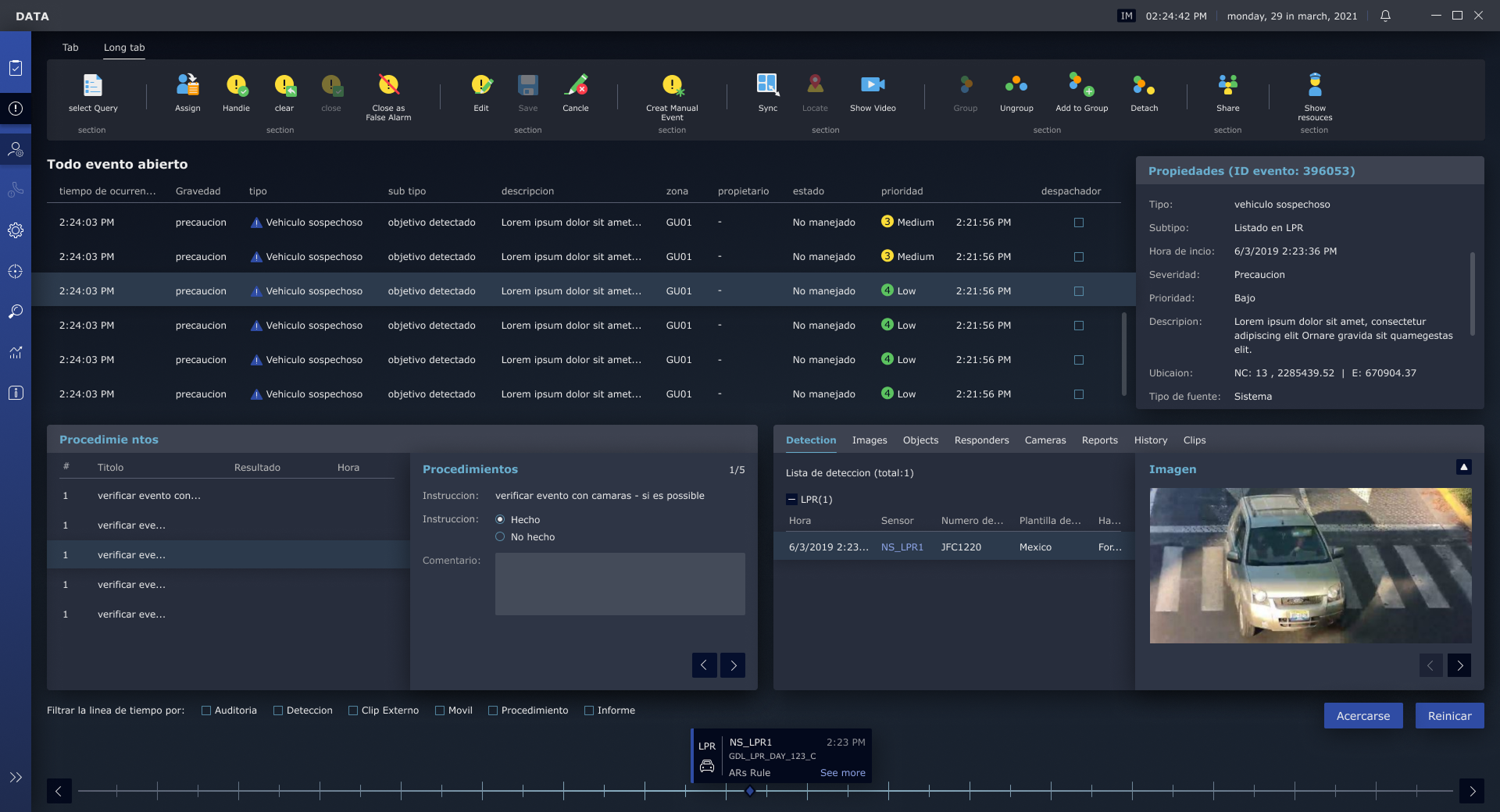
Task: Expand the left sidebar with double chevron
Action: (x=16, y=778)
